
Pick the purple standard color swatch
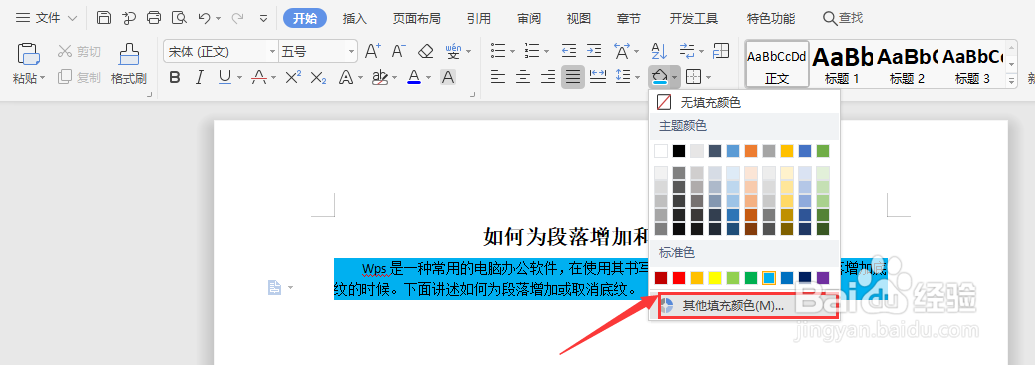(x=822, y=278)
